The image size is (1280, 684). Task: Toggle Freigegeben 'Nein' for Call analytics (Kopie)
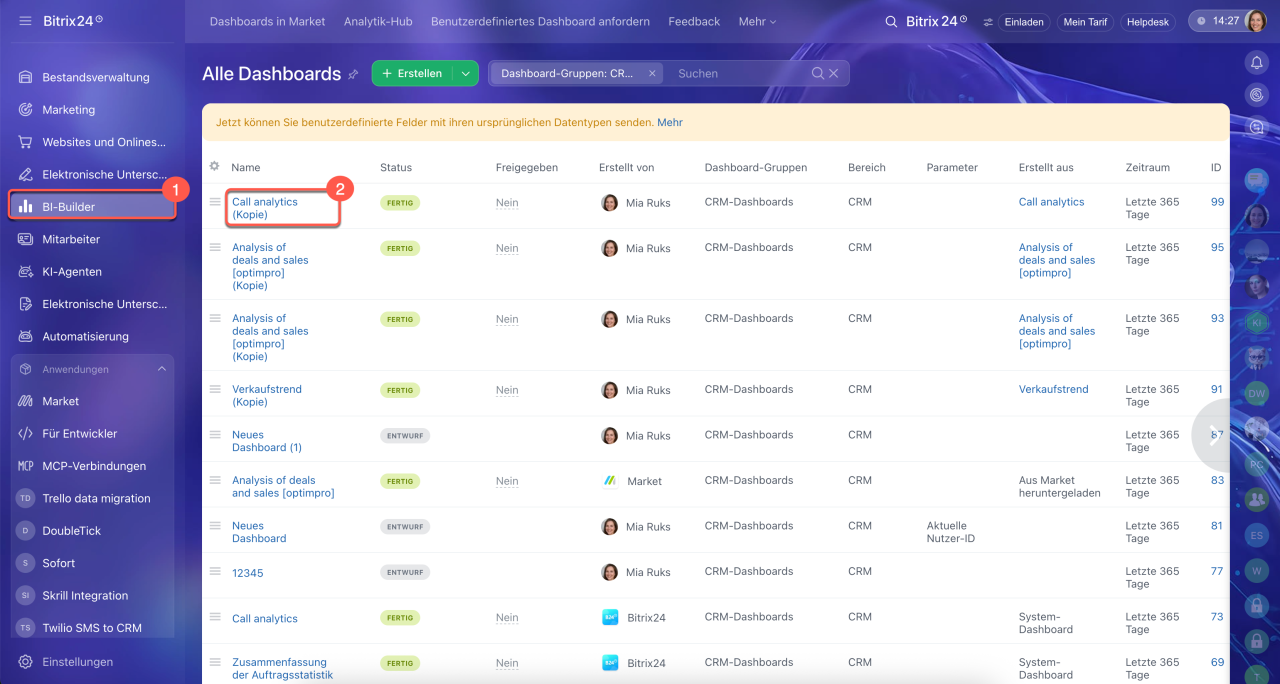(x=507, y=202)
